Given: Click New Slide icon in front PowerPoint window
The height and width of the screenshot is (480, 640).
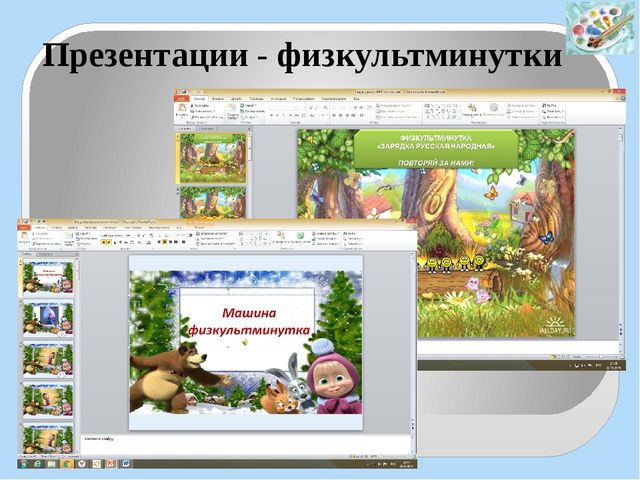Looking at the screenshot, I should (69, 238).
